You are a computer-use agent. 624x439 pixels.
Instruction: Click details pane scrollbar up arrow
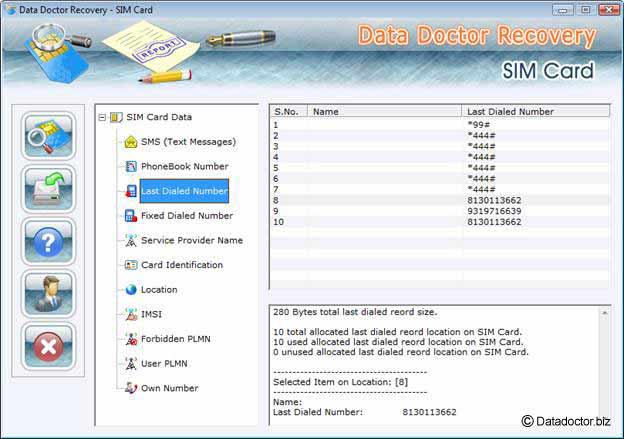[604, 313]
